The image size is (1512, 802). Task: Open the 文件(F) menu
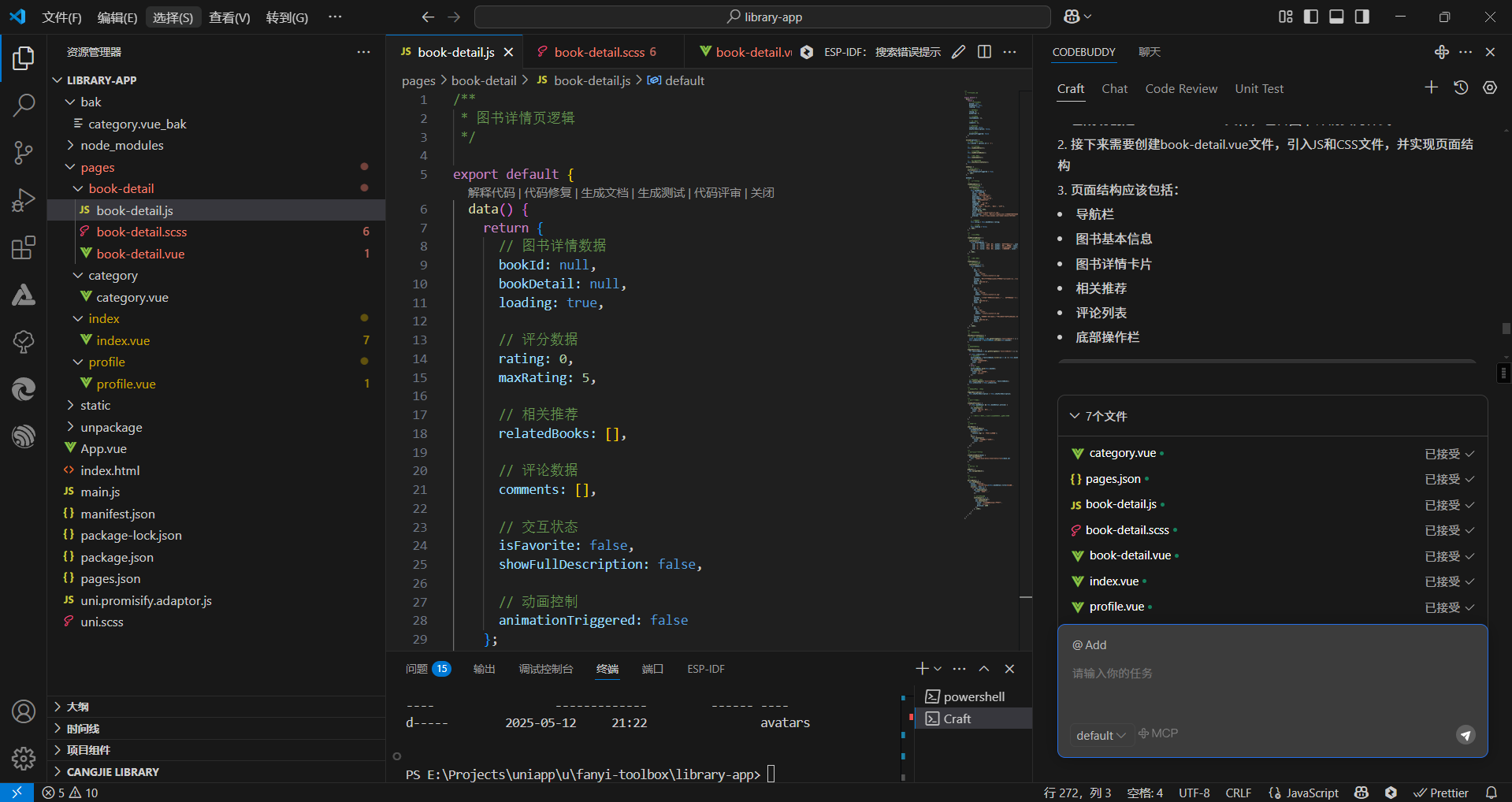click(x=61, y=17)
